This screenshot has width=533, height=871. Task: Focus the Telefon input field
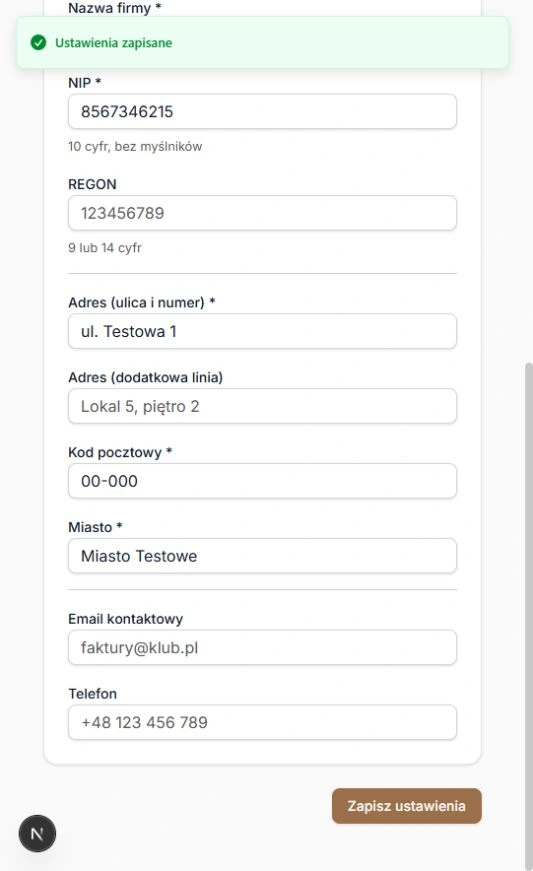(262, 722)
